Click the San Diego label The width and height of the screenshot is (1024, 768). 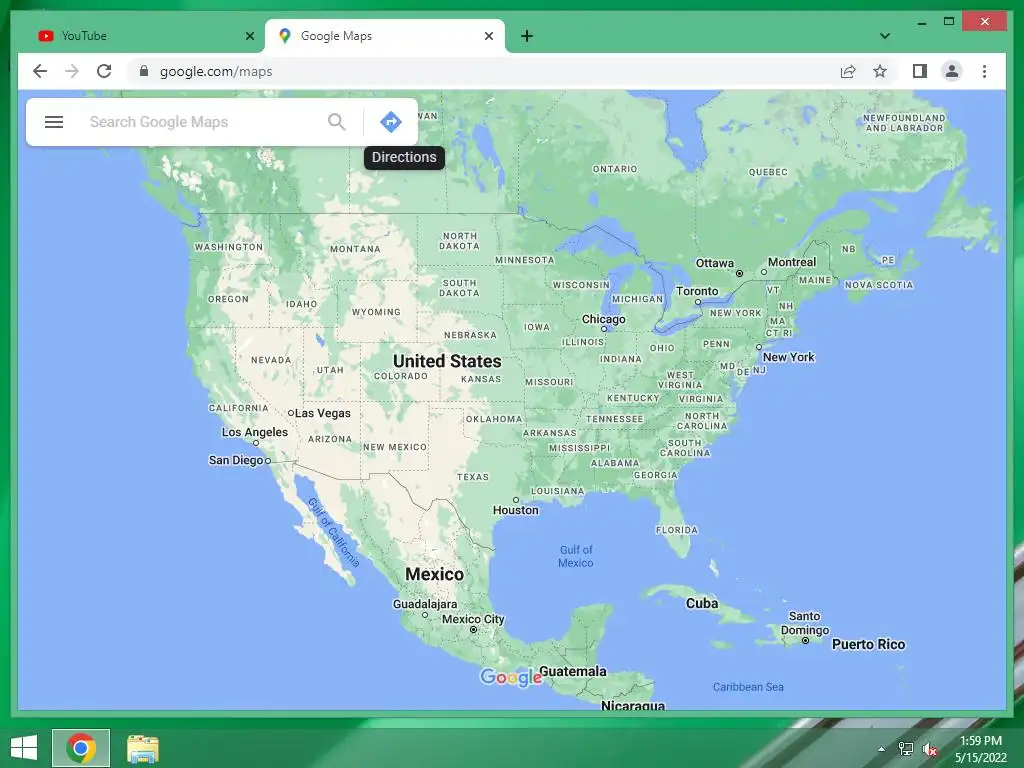point(236,460)
